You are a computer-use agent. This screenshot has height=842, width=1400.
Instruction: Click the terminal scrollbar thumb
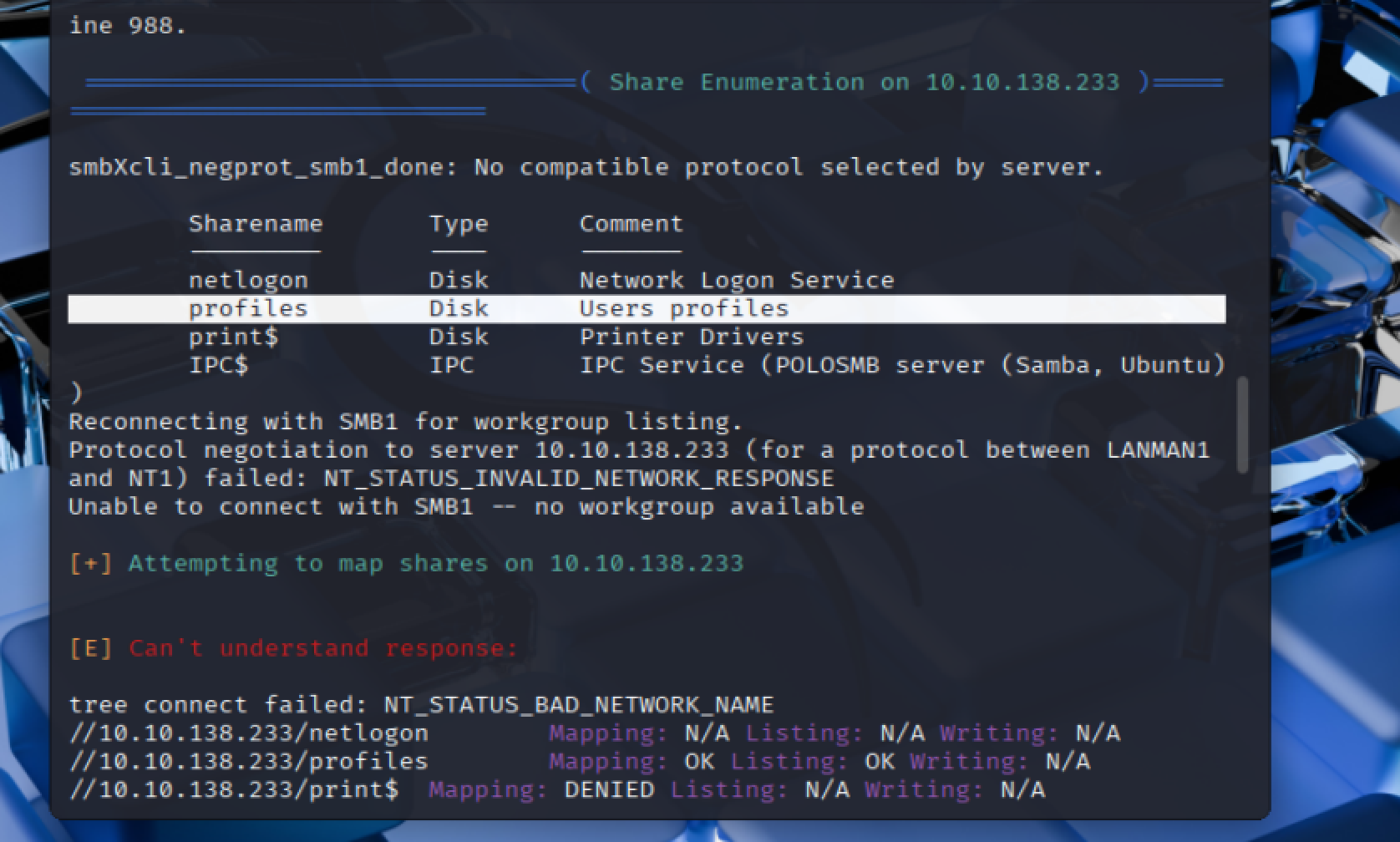coord(1242,424)
